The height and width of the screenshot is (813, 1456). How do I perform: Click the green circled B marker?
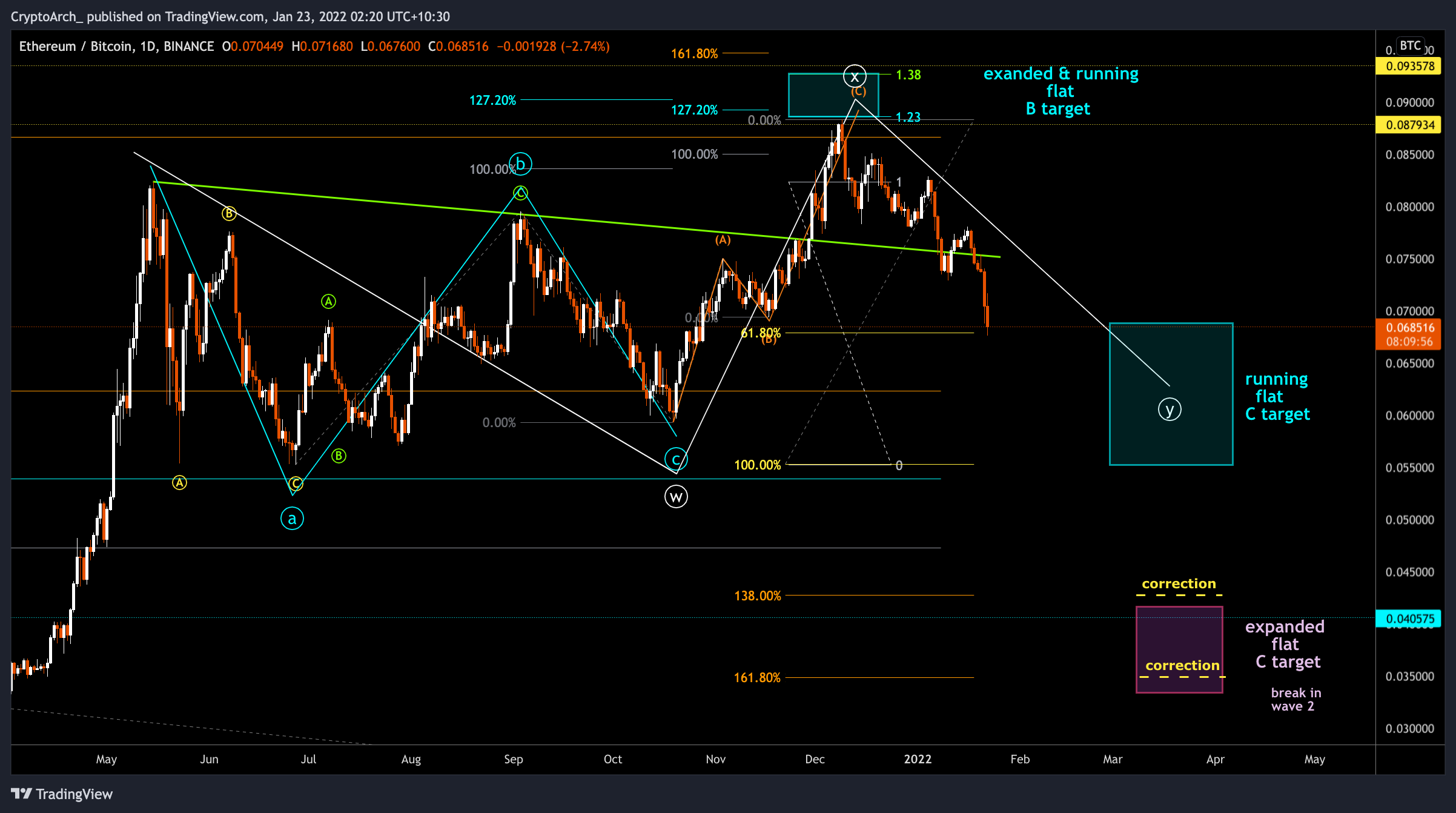click(339, 456)
